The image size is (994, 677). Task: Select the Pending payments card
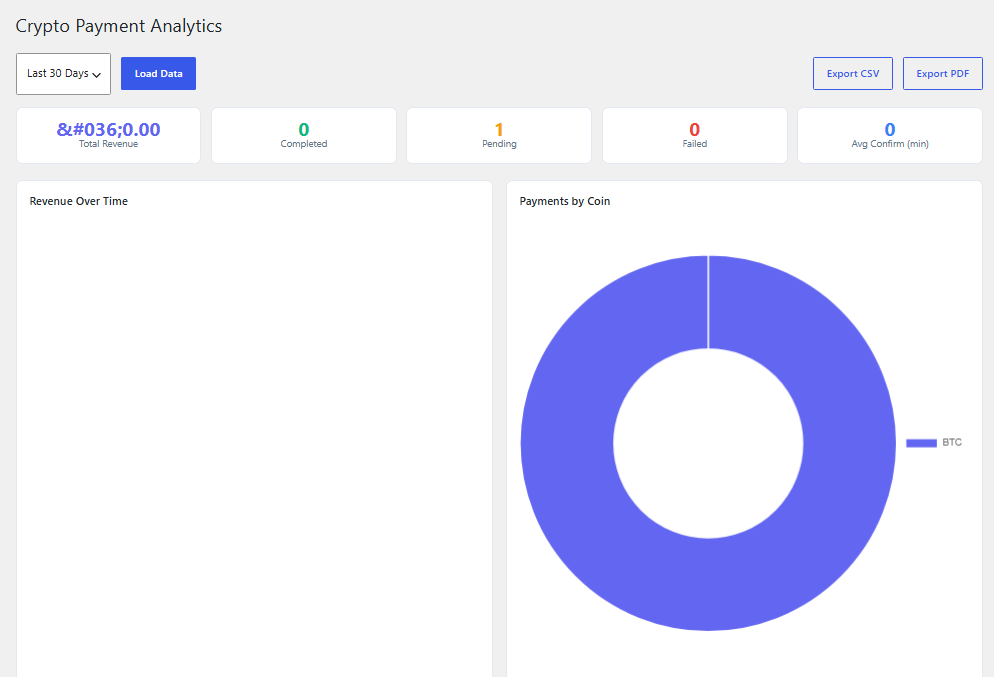coord(499,136)
